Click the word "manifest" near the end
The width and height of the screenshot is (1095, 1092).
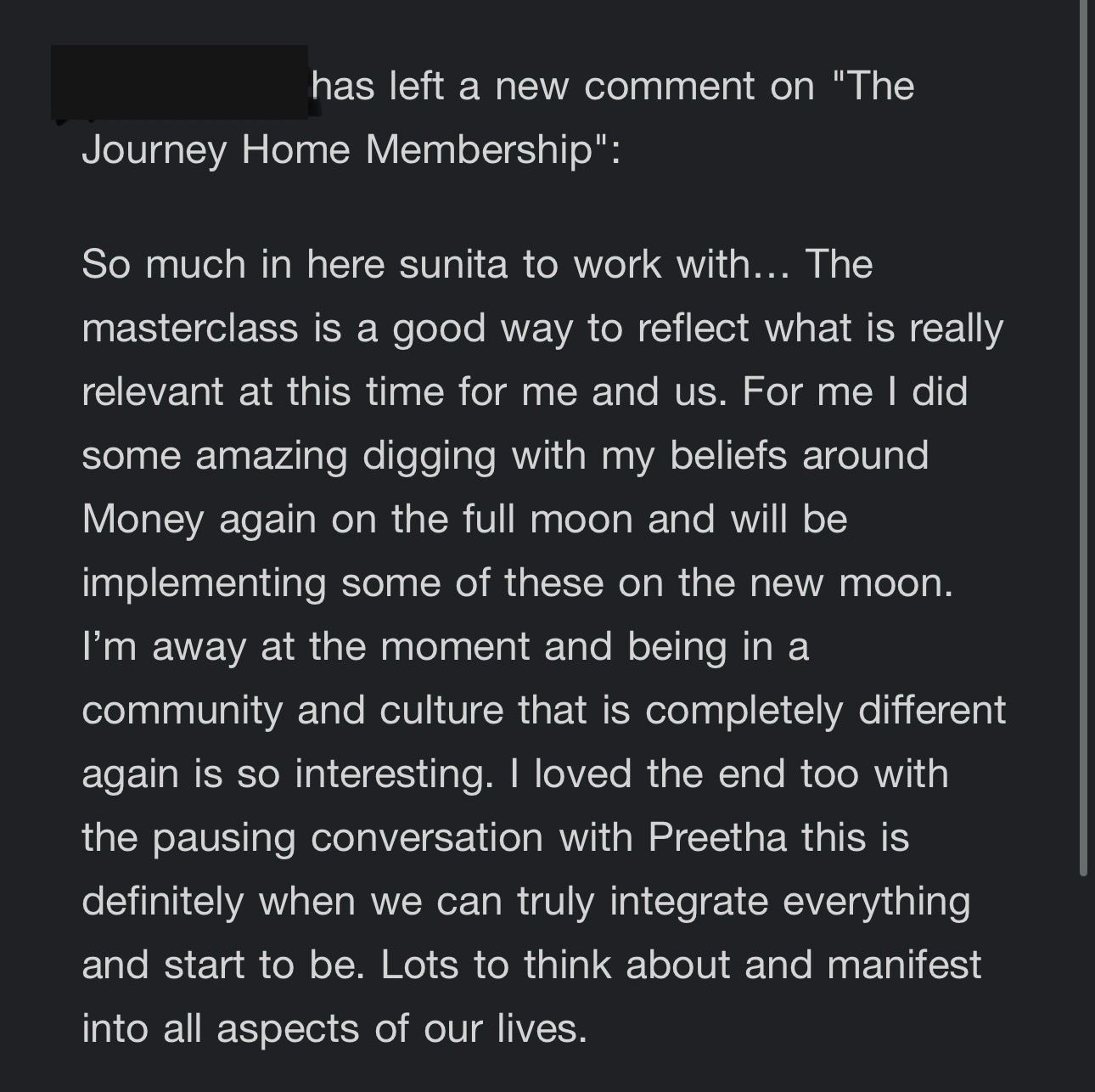coord(904,965)
